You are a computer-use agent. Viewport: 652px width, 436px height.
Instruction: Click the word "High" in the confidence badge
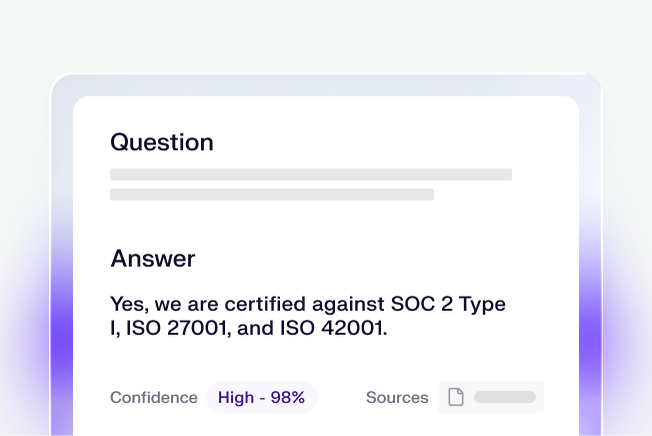(236, 397)
